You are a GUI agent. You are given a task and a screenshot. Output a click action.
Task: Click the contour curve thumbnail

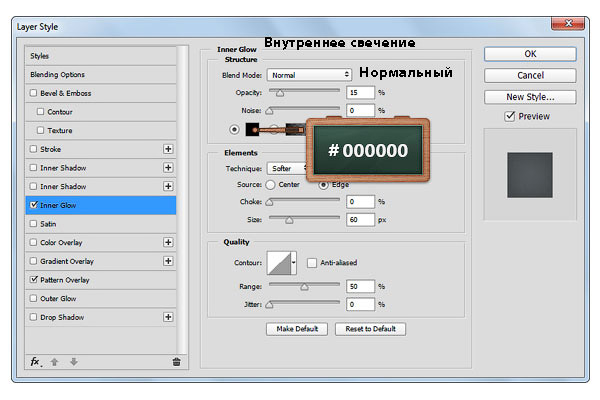[279, 263]
